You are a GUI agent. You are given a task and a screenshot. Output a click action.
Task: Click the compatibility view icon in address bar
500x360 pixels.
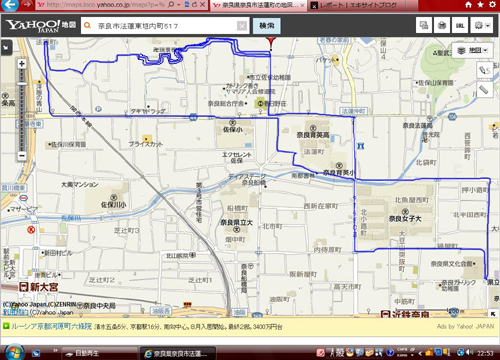pos(187,5)
